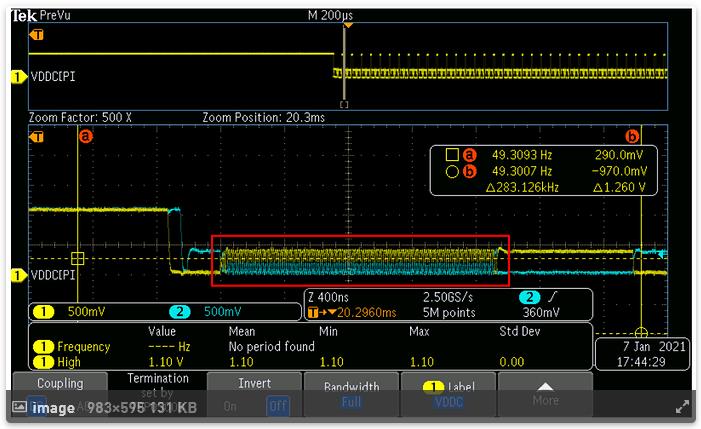The height and width of the screenshot is (429, 701).
Task: Click the M 200µs timebase readout
Action: point(330,16)
